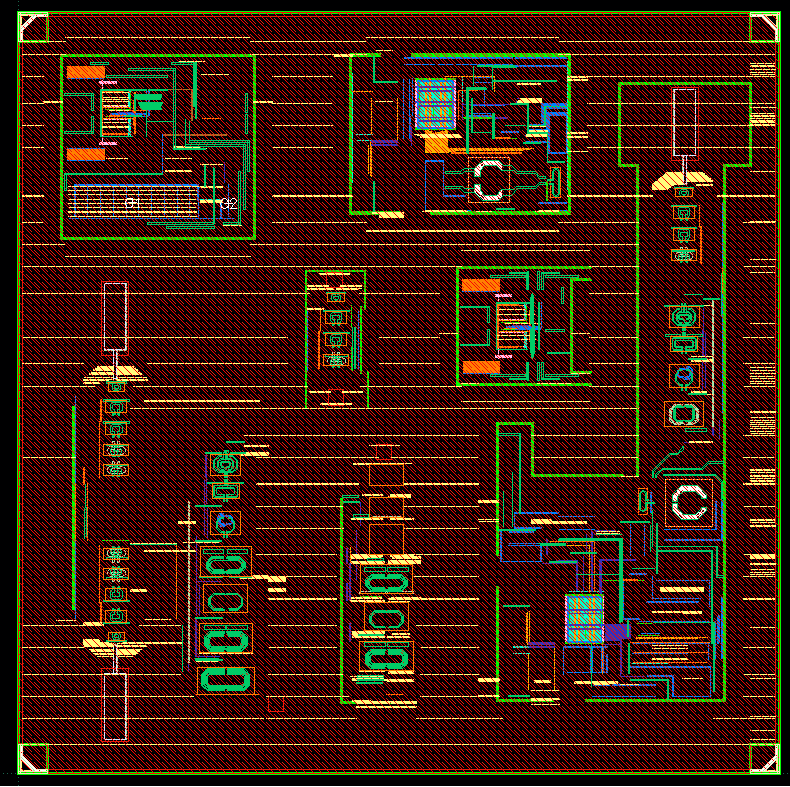Click the white vertical rectangle at middle left
Image resolution: width=790 pixels, height=787 pixels.
click(x=115, y=316)
